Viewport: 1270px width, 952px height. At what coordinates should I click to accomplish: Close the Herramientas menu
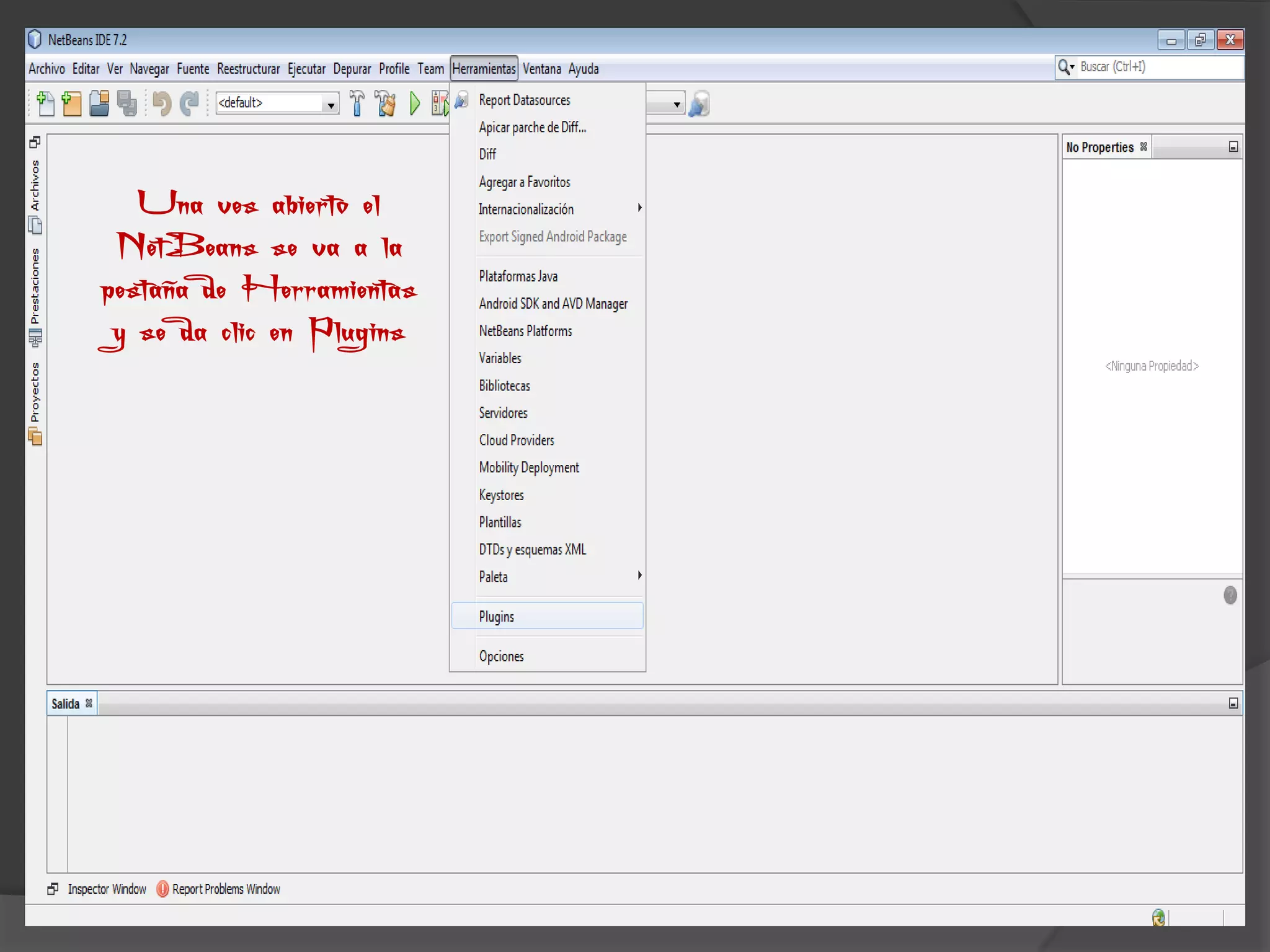[484, 69]
